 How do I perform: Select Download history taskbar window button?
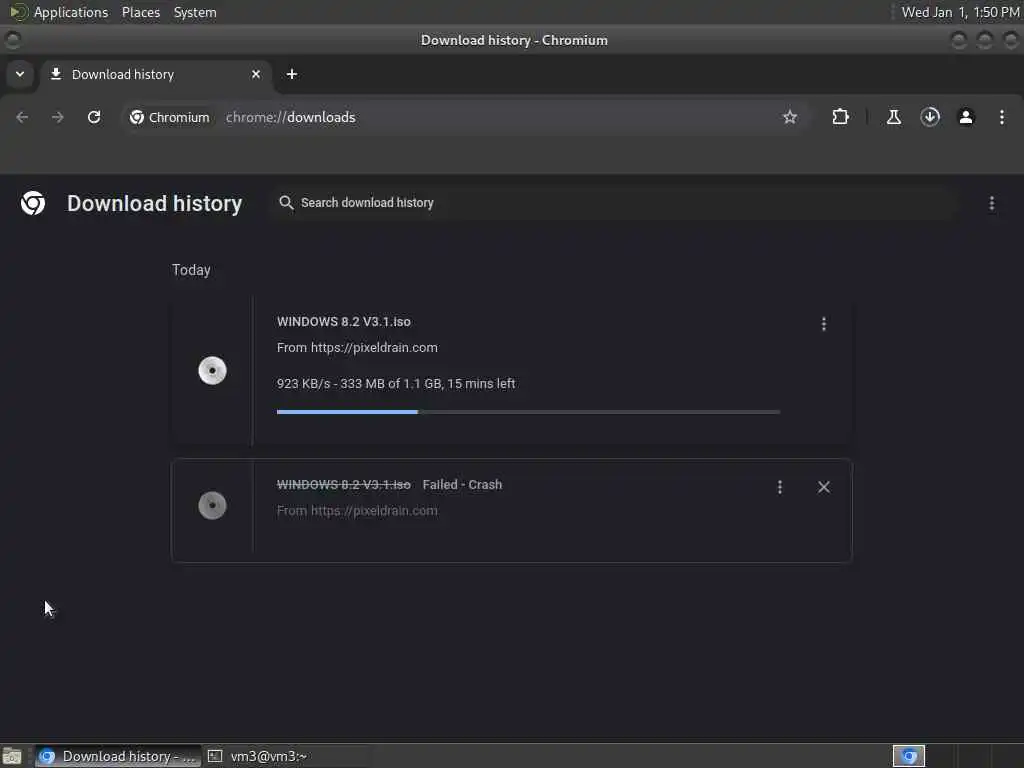coord(118,756)
